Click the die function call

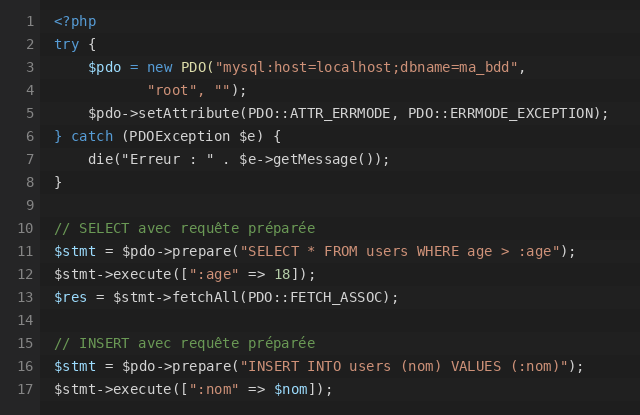pyautogui.click(x=100, y=159)
